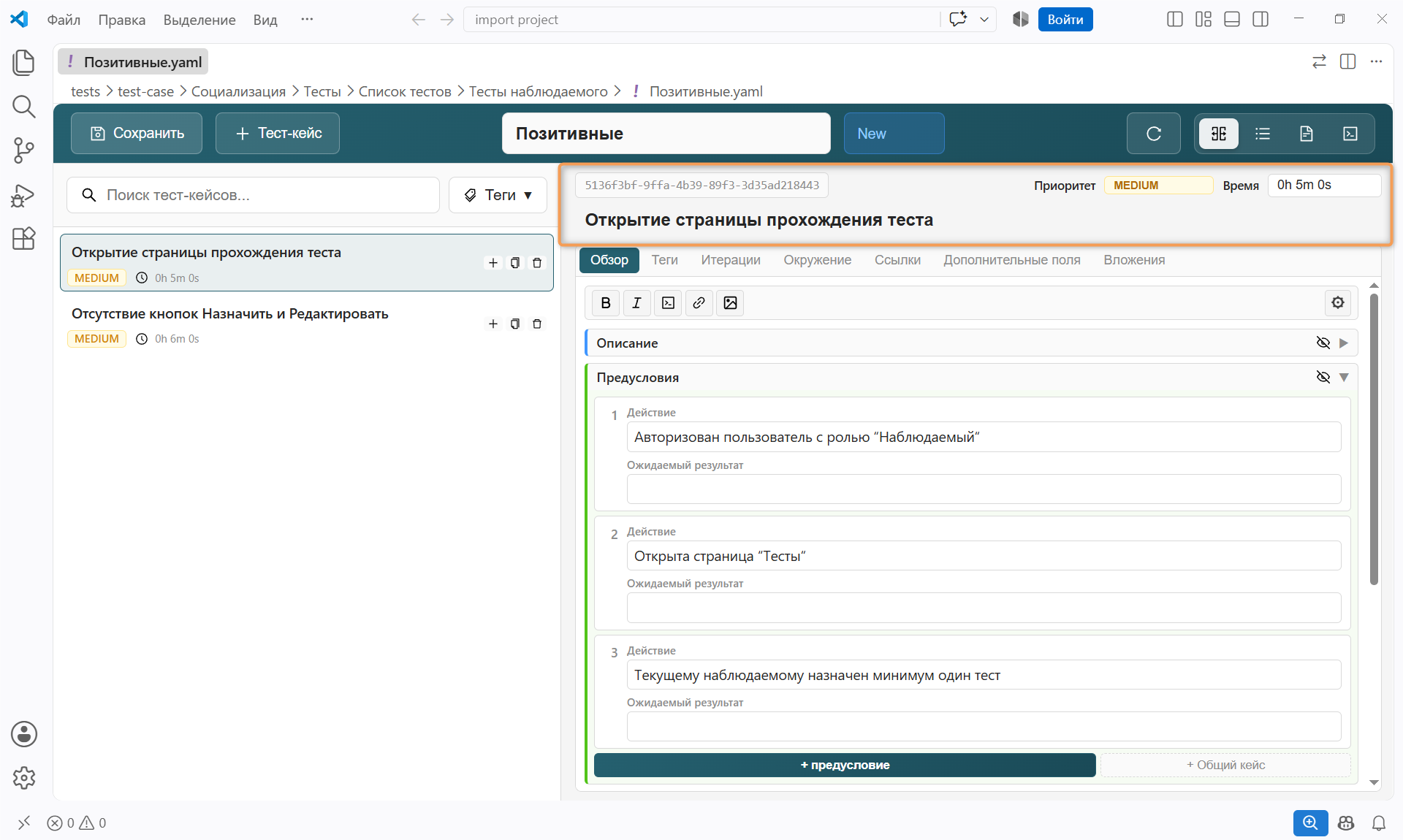The image size is (1403, 840).
Task: Toggle visibility of Описание section
Action: 1323,343
